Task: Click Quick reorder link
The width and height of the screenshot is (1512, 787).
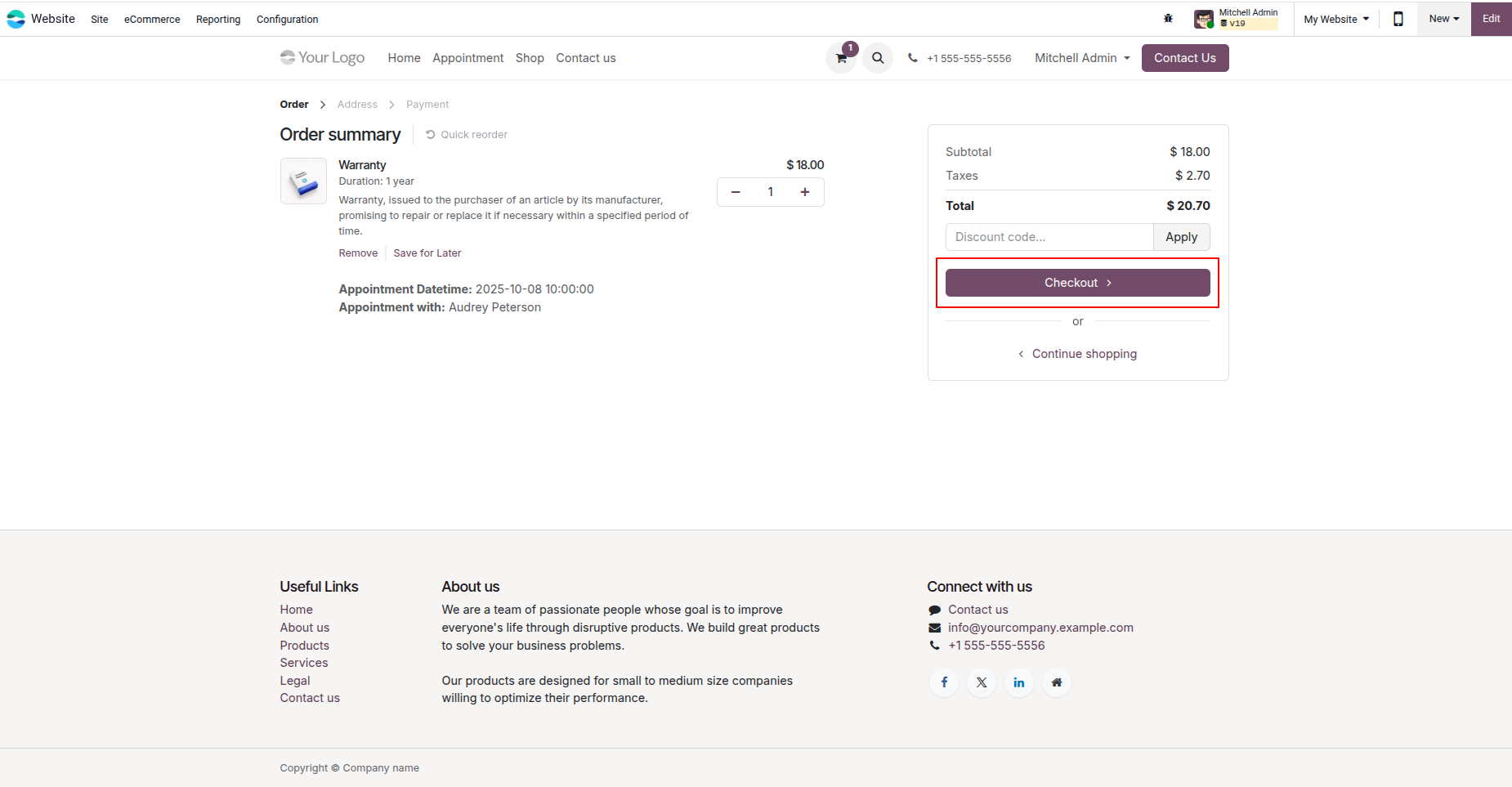Action: point(467,135)
